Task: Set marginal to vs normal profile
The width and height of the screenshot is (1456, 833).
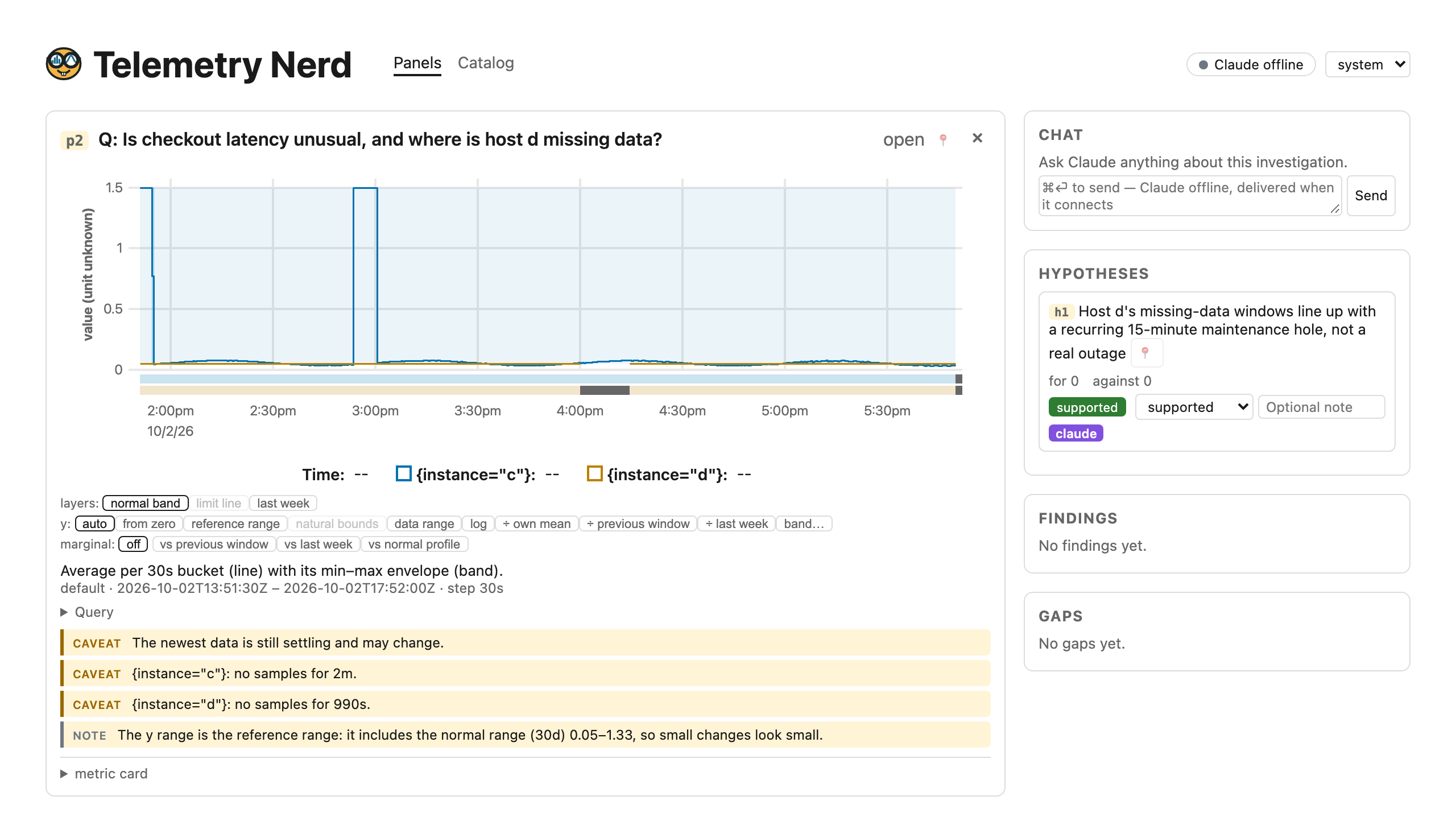Action: (x=414, y=544)
